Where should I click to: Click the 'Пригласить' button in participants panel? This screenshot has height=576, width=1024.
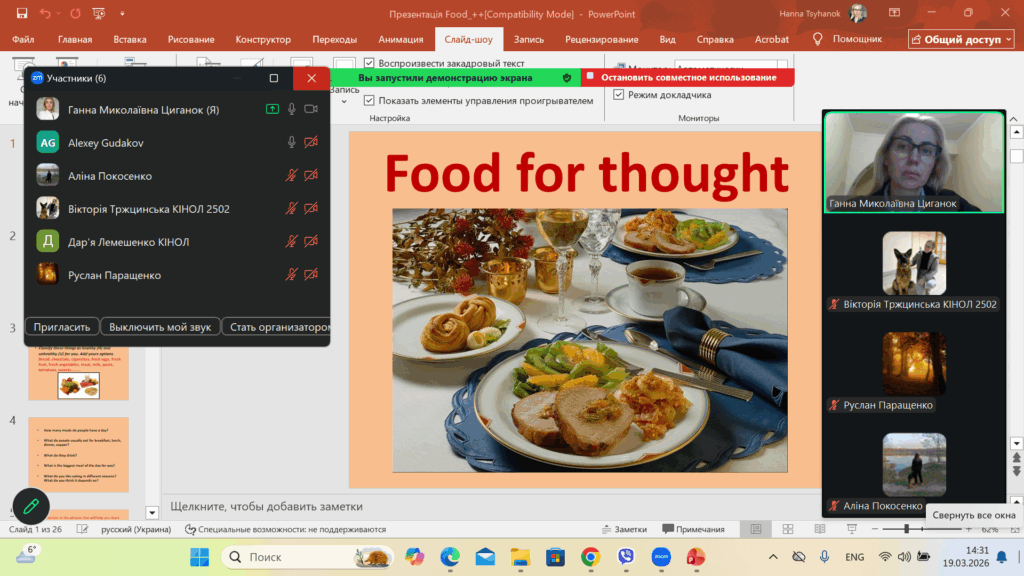click(x=62, y=327)
